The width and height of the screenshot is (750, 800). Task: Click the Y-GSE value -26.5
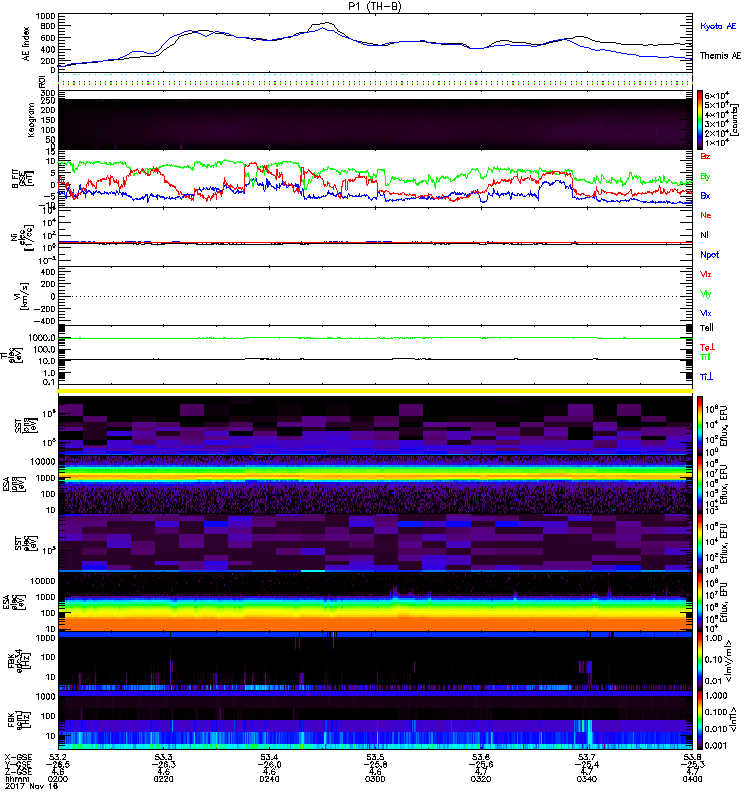tap(58, 765)
